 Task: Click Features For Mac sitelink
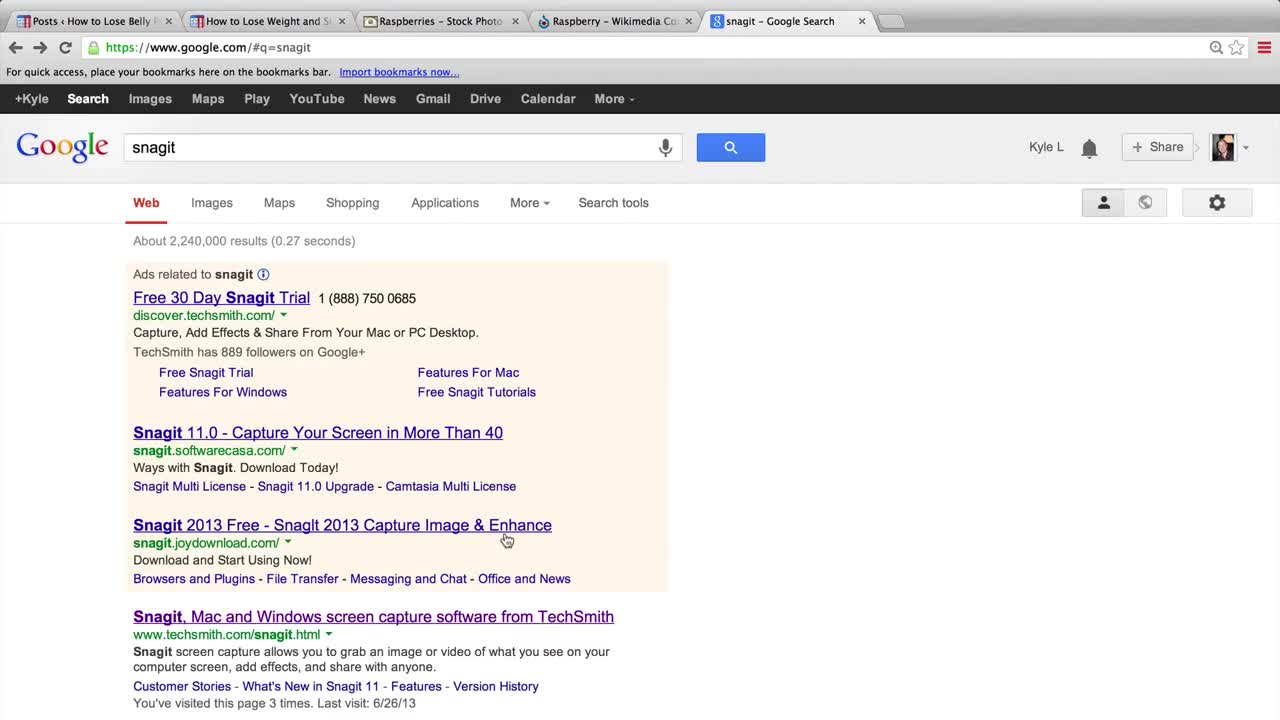[x=468, y=372]
